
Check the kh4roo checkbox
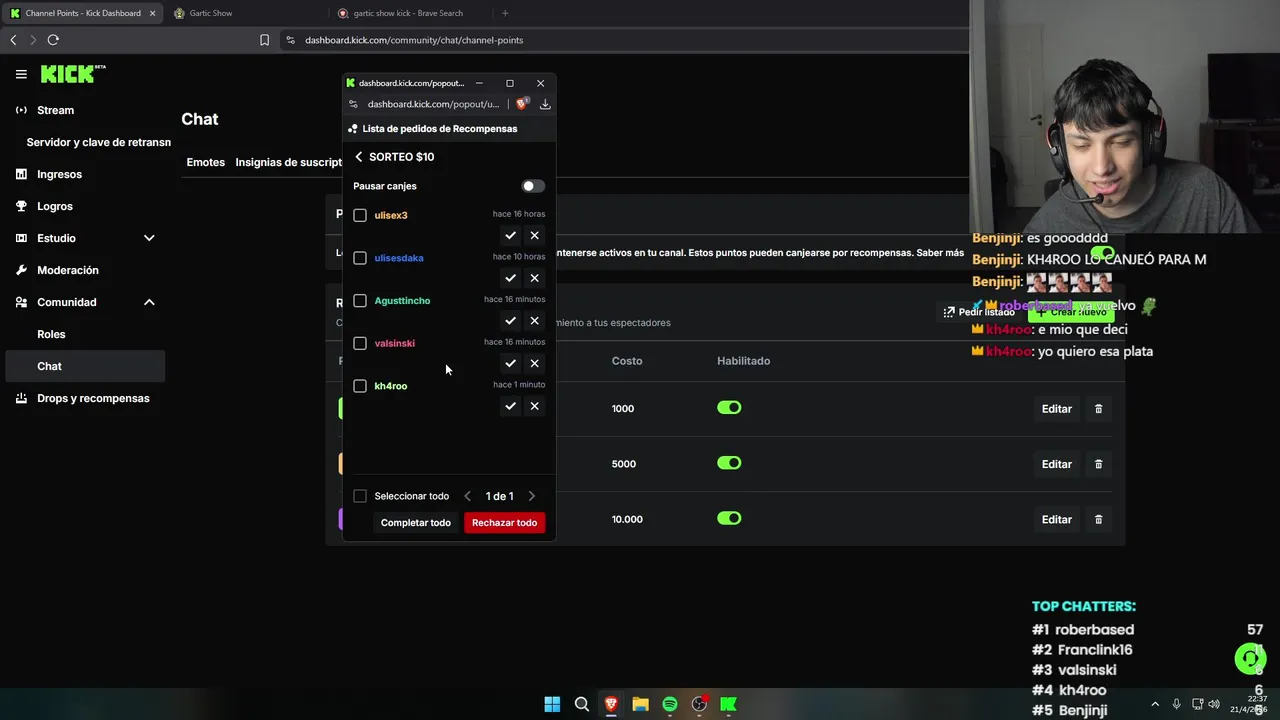point(360,386)
